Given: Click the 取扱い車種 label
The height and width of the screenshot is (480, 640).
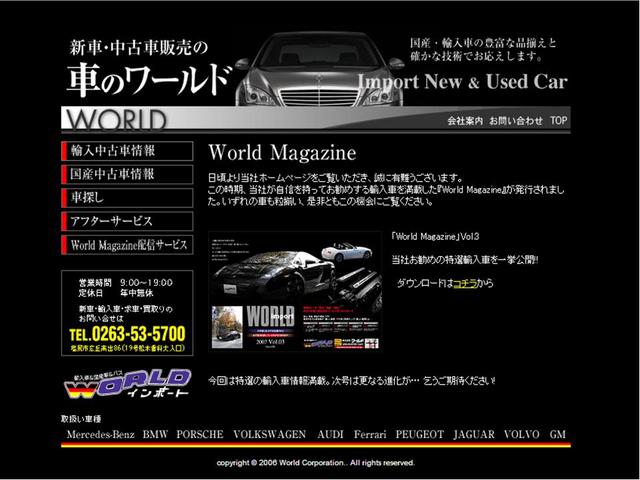Looking at the screenshot, I should [x=81, y=419].
